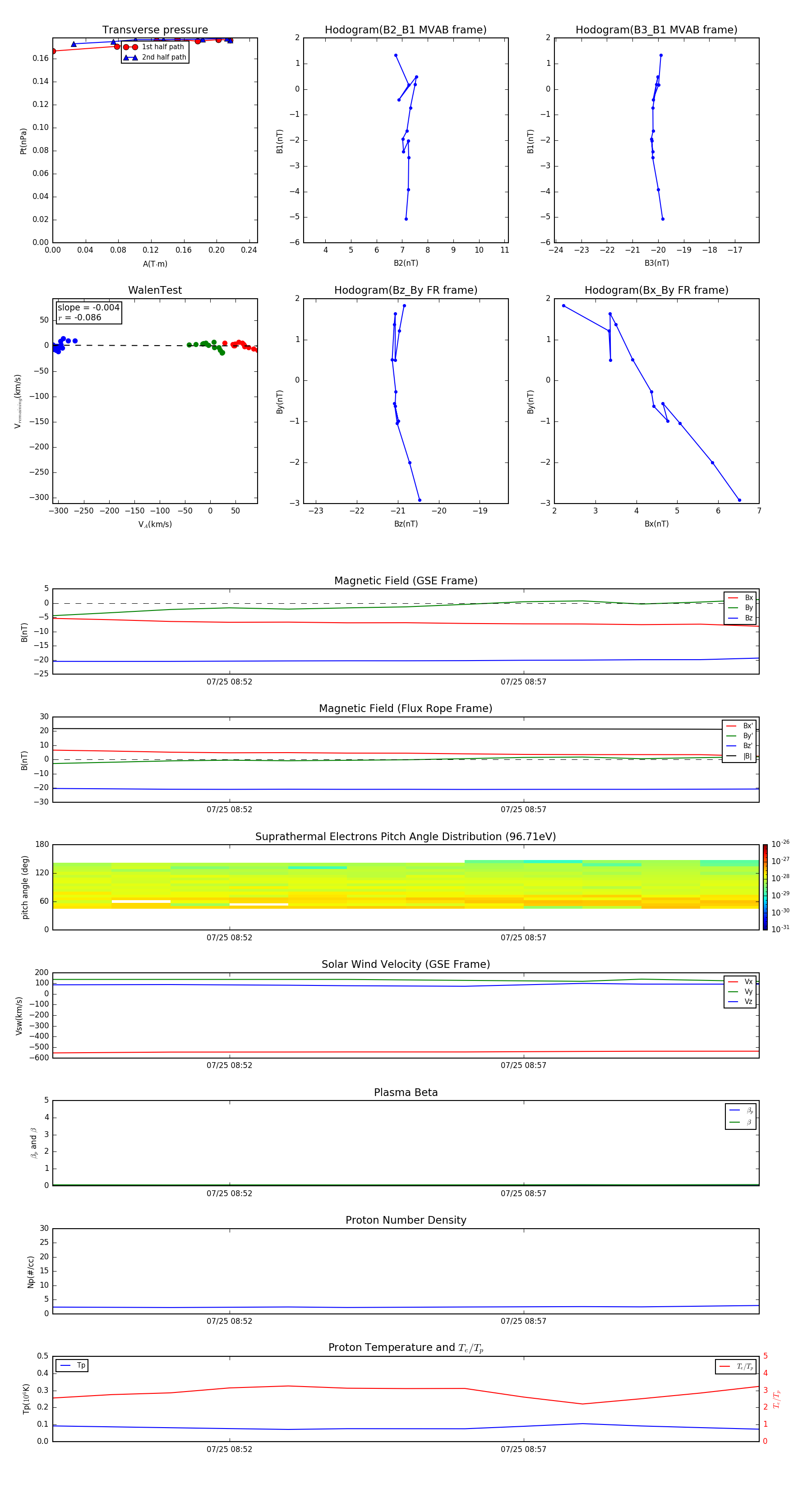Click the 'Vz' legend entry
Image resolution: width=812 pixels, height=1489 pixels.
point(740,1002)
